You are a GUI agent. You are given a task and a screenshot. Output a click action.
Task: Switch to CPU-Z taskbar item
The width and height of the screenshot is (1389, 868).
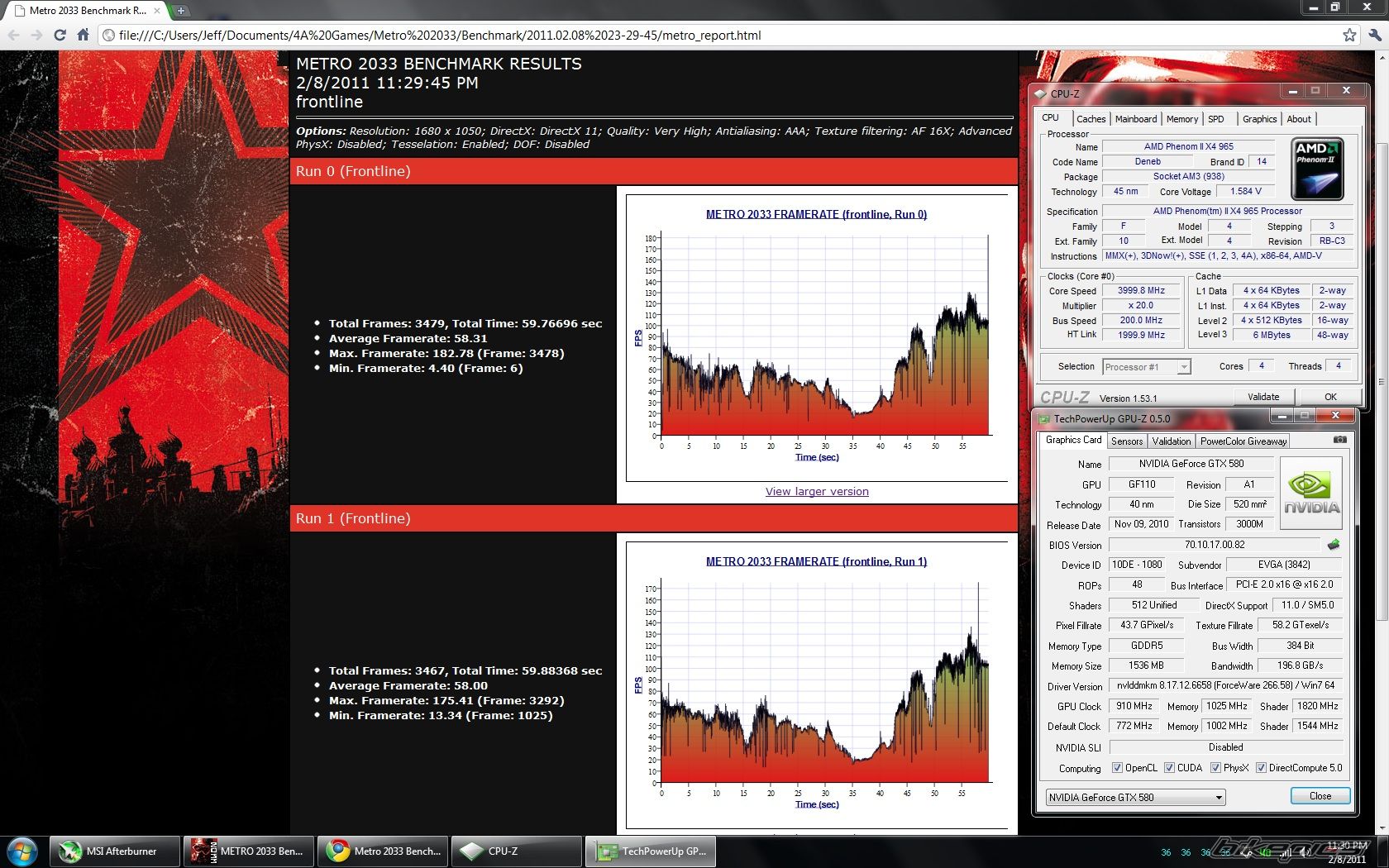517,851
